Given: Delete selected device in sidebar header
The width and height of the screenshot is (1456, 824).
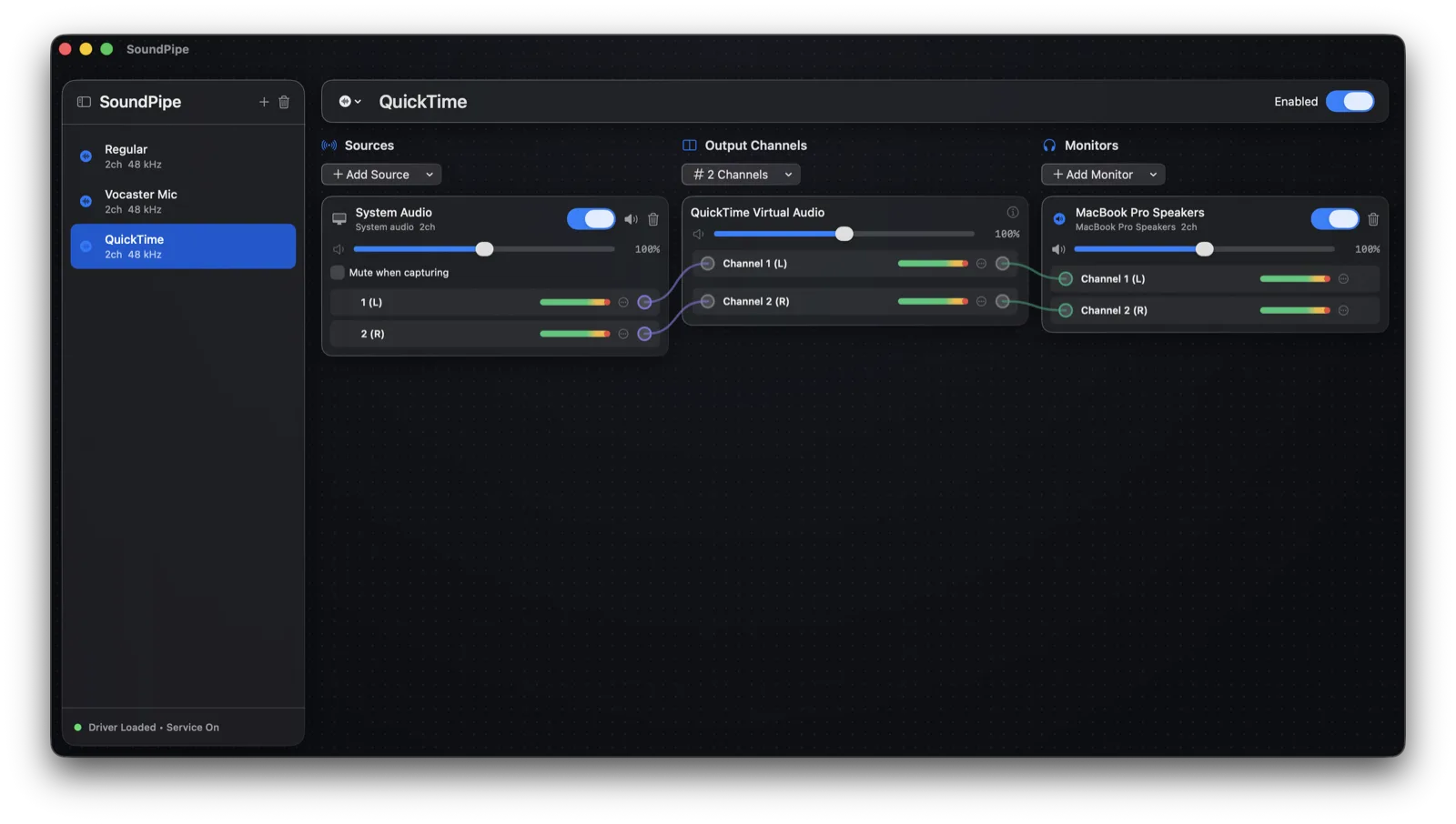Looking at the screenshot, I should tap(284, 102).
